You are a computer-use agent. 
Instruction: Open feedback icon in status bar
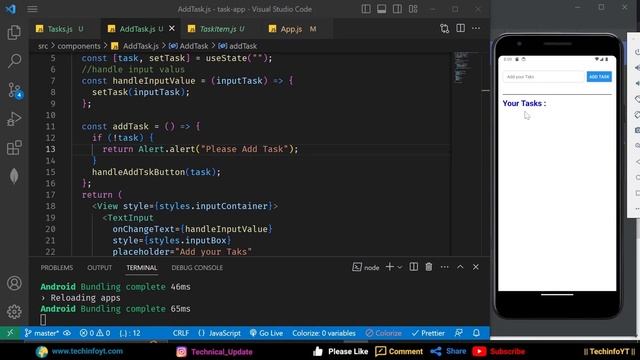click(459, 333)
